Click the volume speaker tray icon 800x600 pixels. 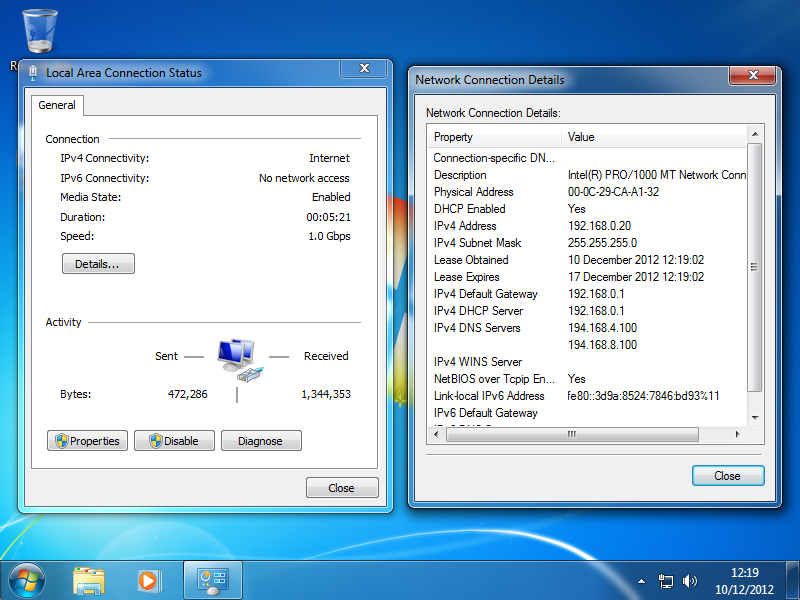(x=689, y=580)
